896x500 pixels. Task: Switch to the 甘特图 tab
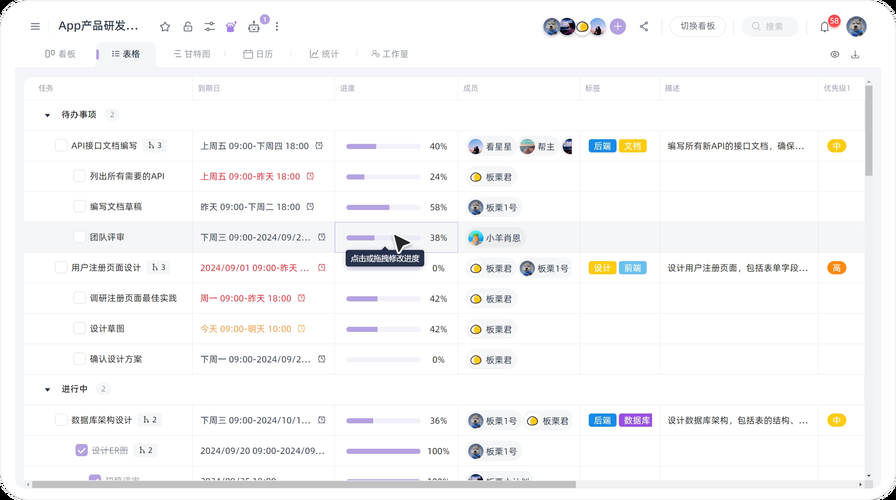click(191, 54)
